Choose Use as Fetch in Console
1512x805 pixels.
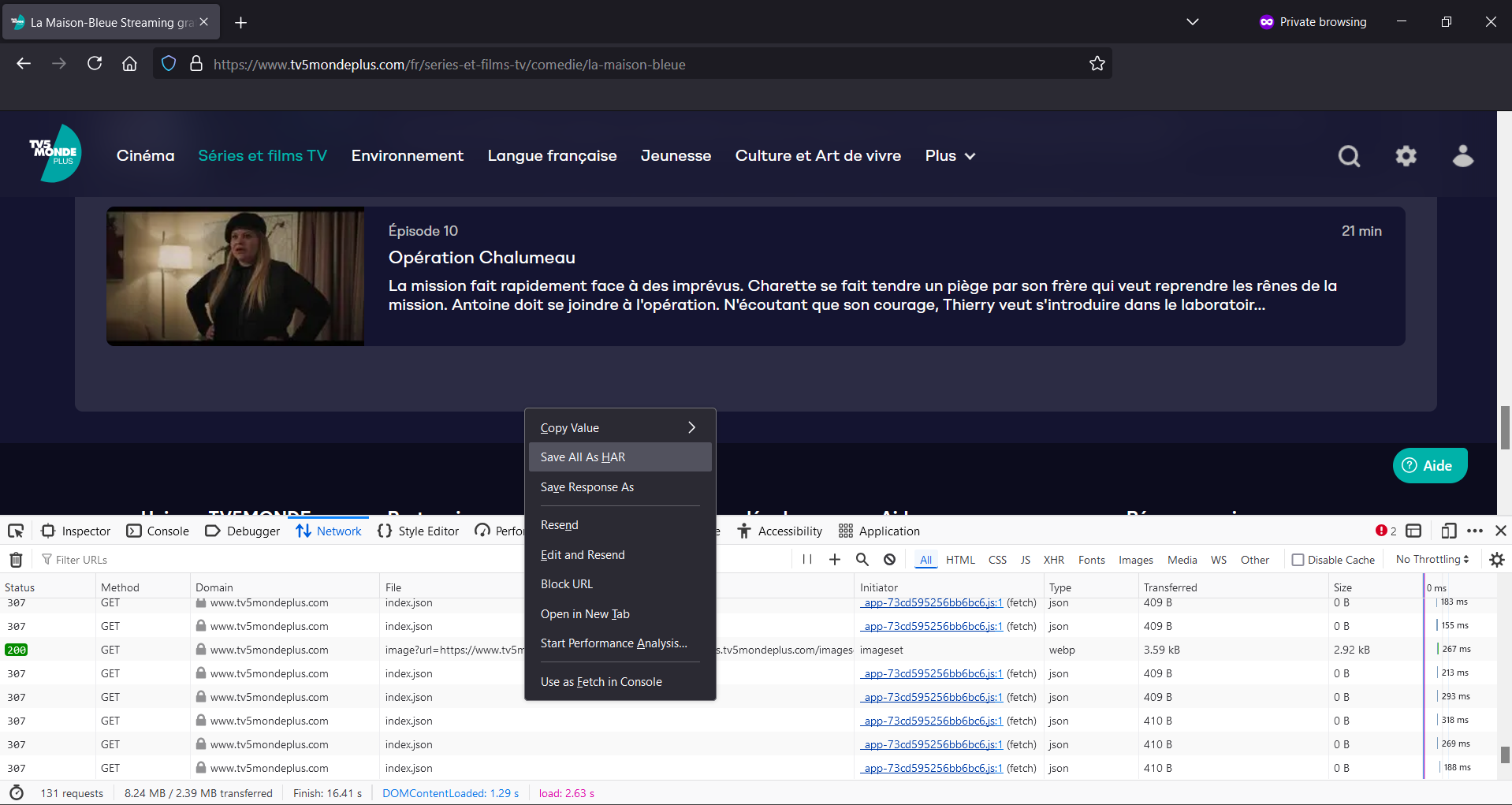click(x=620, y=682)
